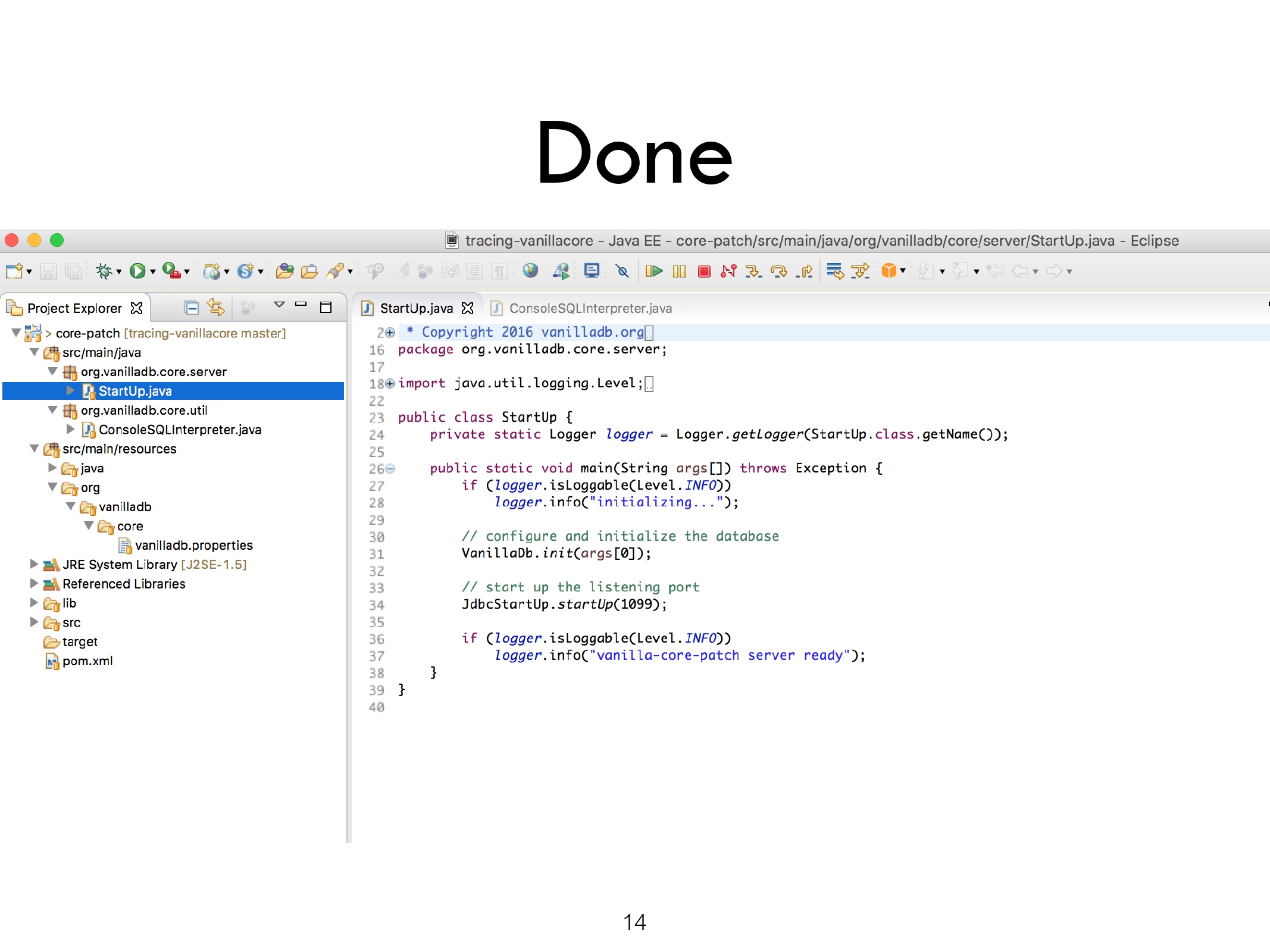Toggle Link with Editor in Project Explorer

coord(215,308)
